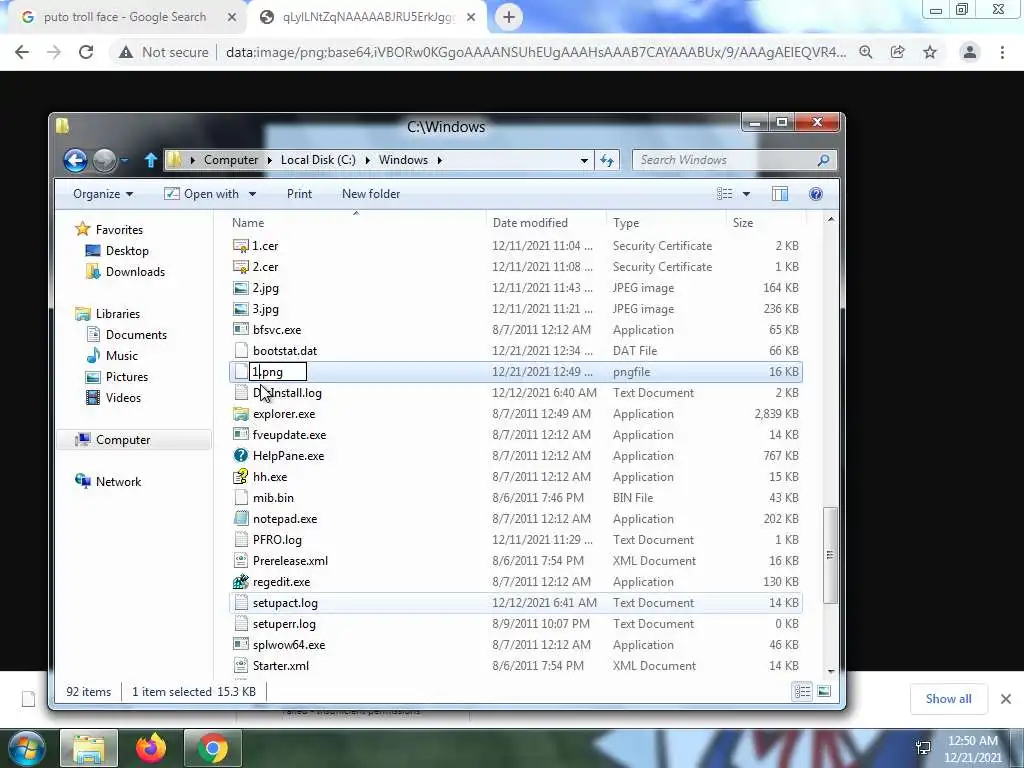The width and height of the screenshot is (1024, 768).
Task: Open Chrome profile avatar
Action: pos(970,52)
